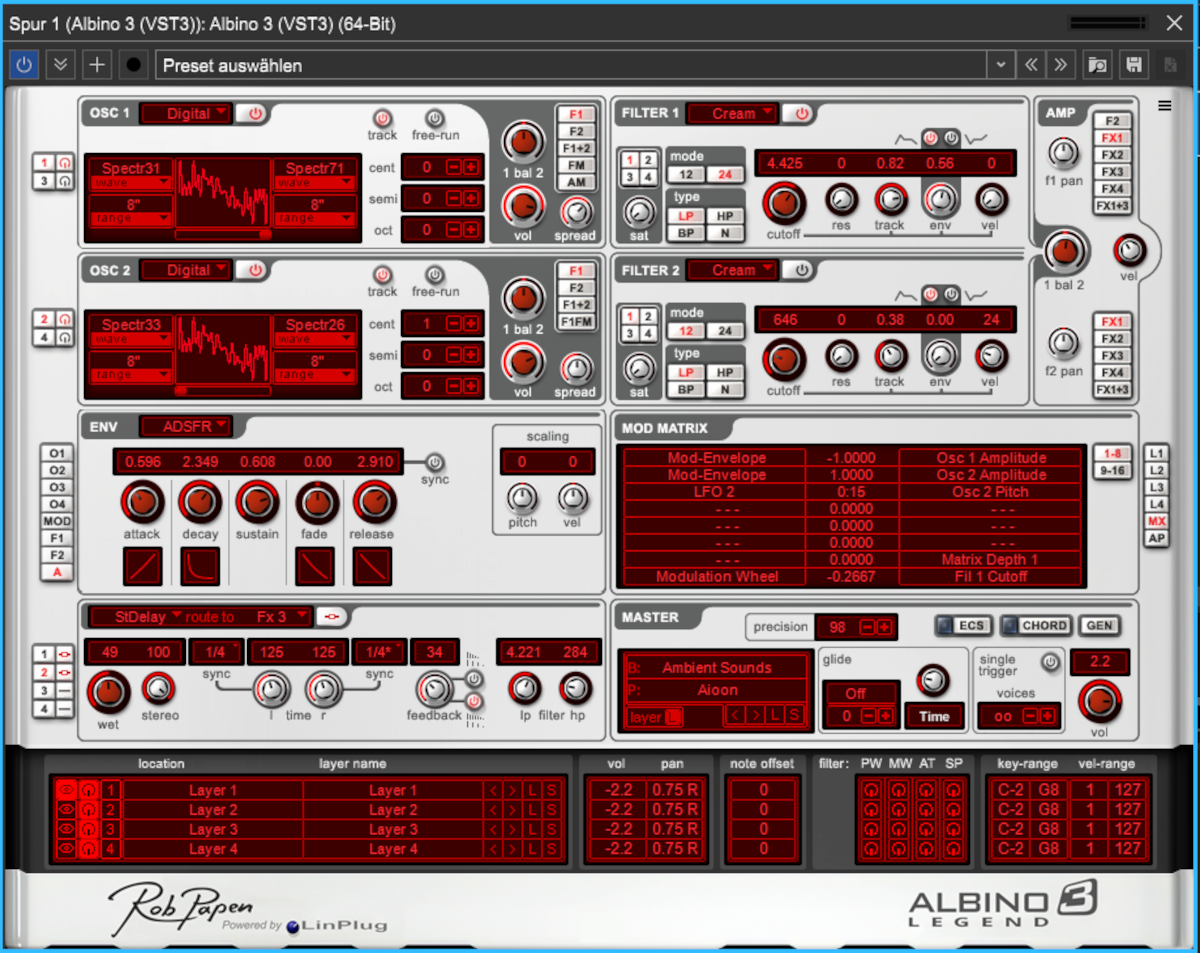This screenshot has width=1200, height=953.
Task: Toggle the plugin bypass power button
Action: (x=24, y=65)
